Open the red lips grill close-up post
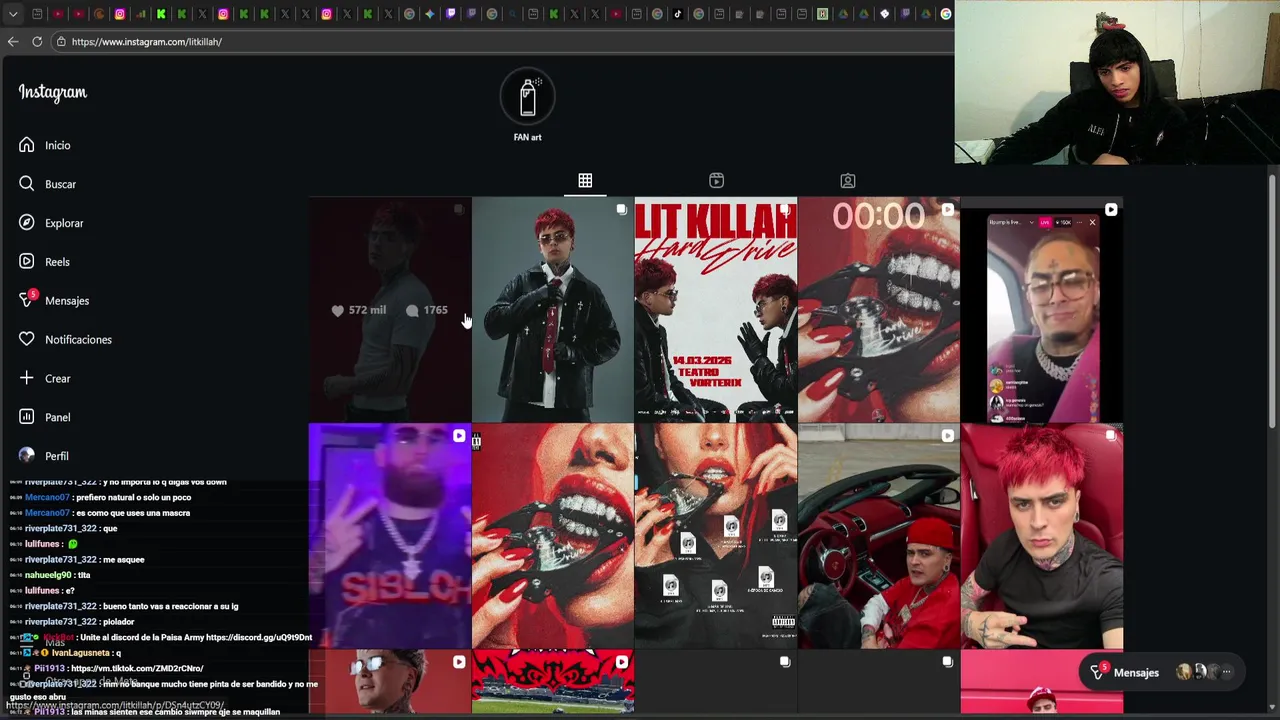Viewport: 1280px width, 720px height. (x=552, y=536)
